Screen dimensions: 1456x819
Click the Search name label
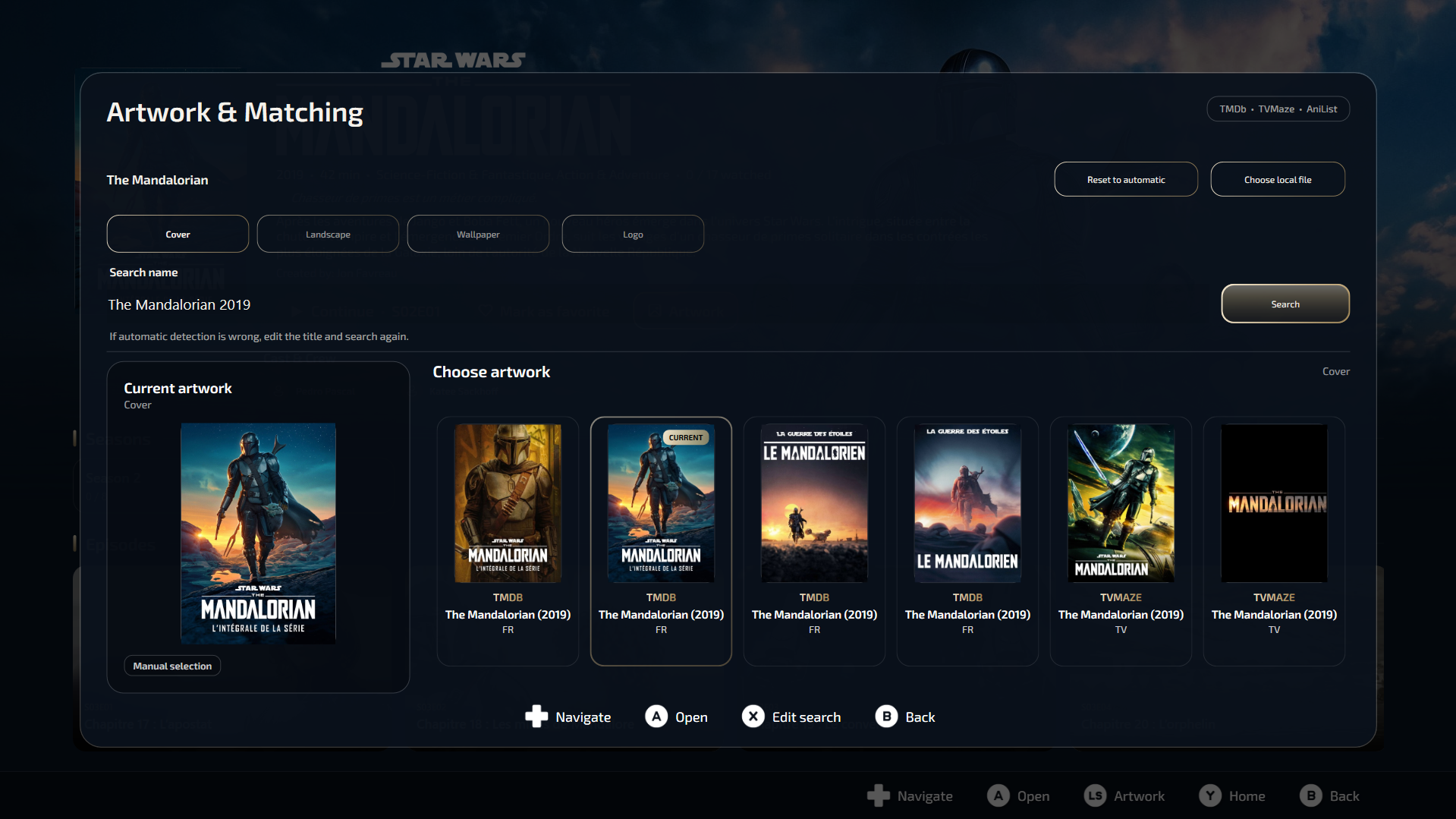coord(143,272)
